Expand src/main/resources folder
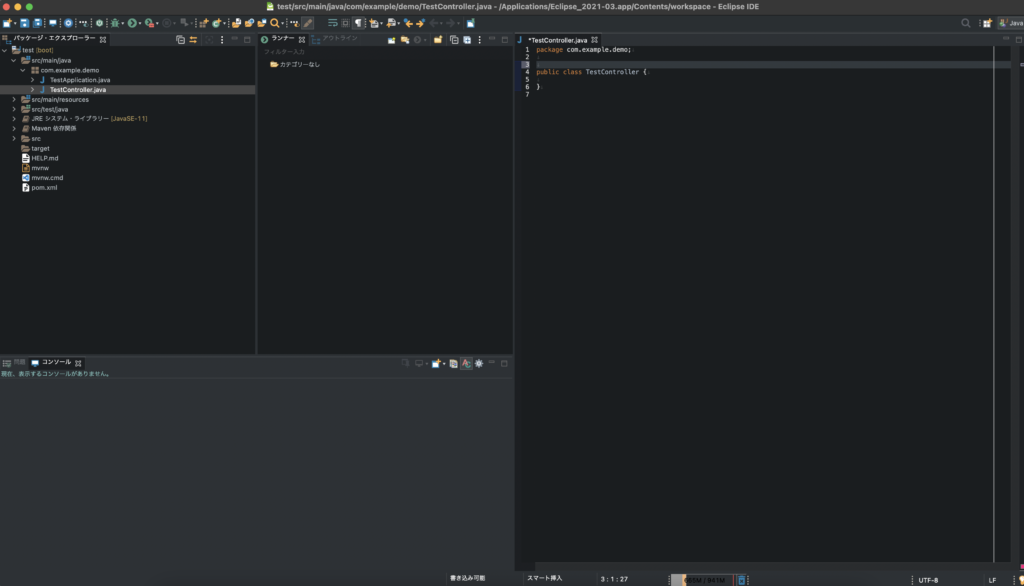The height and width of the screenshot is (586, 1024). click(14, 99)
